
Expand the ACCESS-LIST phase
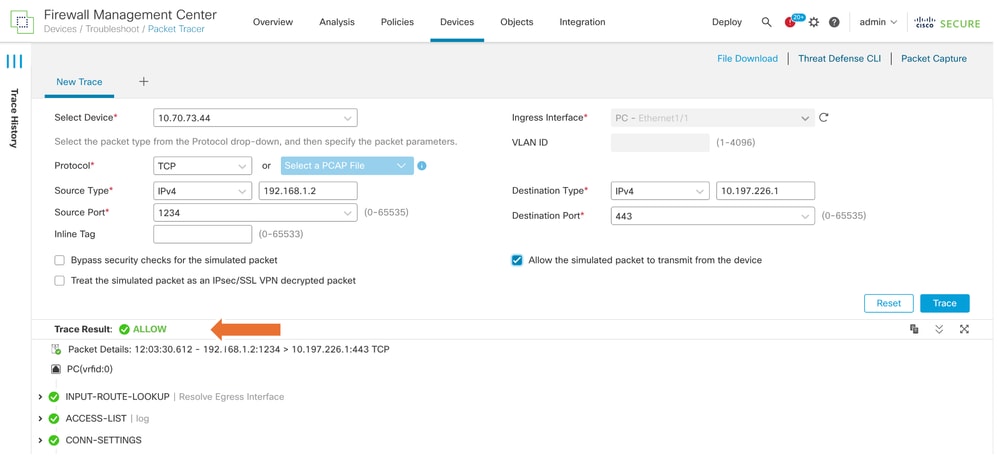(40, 418)
